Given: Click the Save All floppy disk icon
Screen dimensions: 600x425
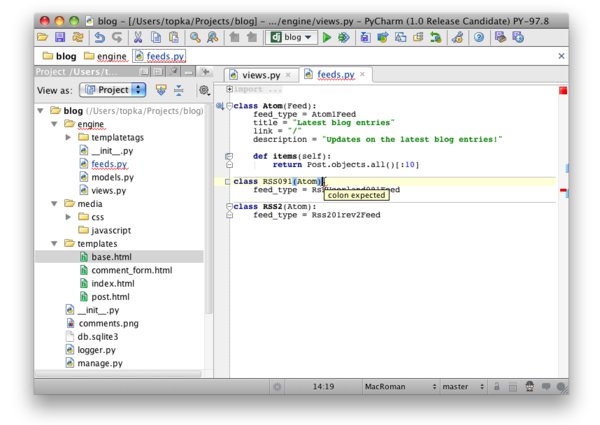Looking at the screenshot, I should (x=61, y=37).
